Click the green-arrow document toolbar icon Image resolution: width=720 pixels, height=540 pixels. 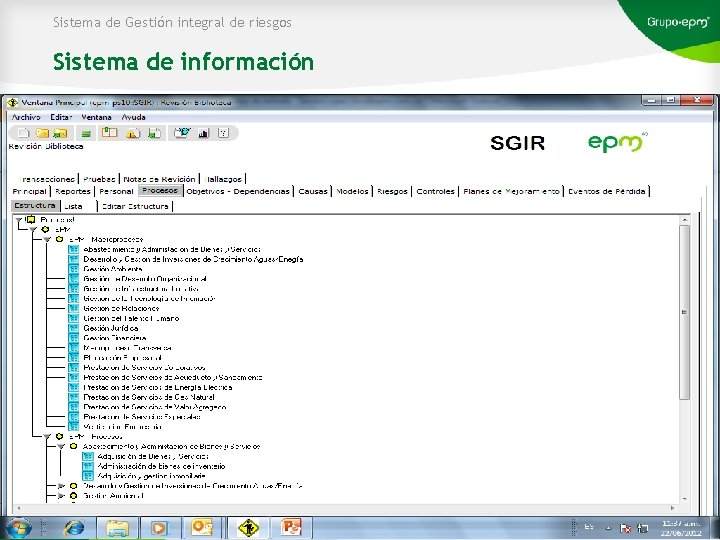154,133
